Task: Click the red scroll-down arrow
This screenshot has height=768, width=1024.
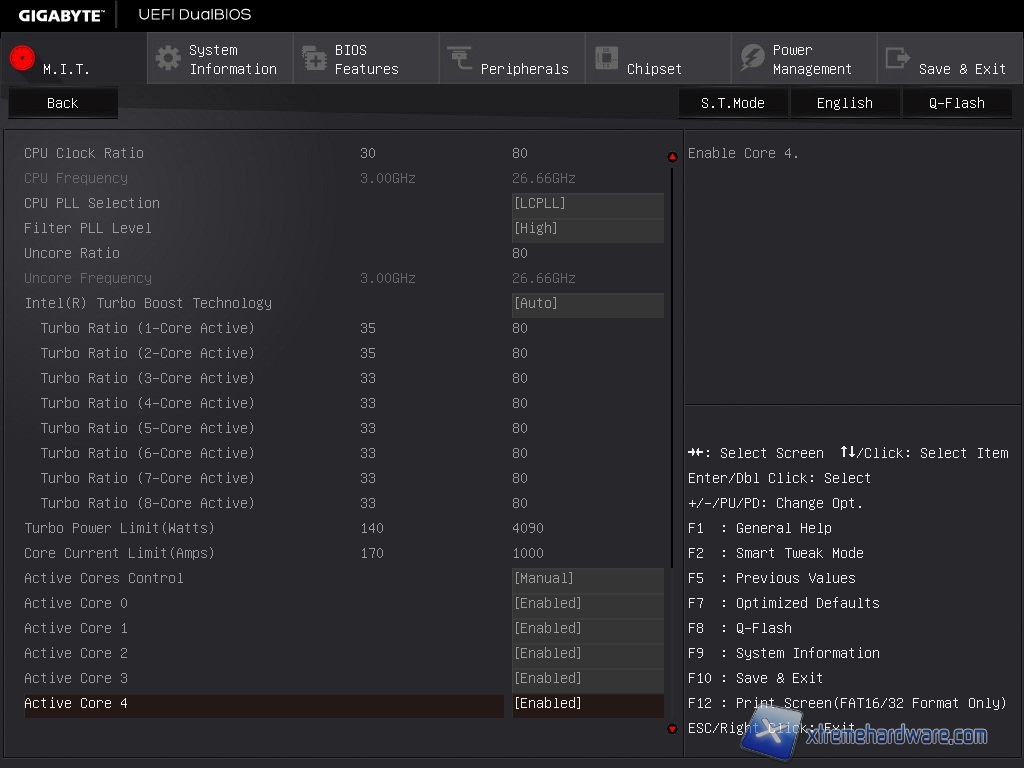Action: click(x=672, y=729)
